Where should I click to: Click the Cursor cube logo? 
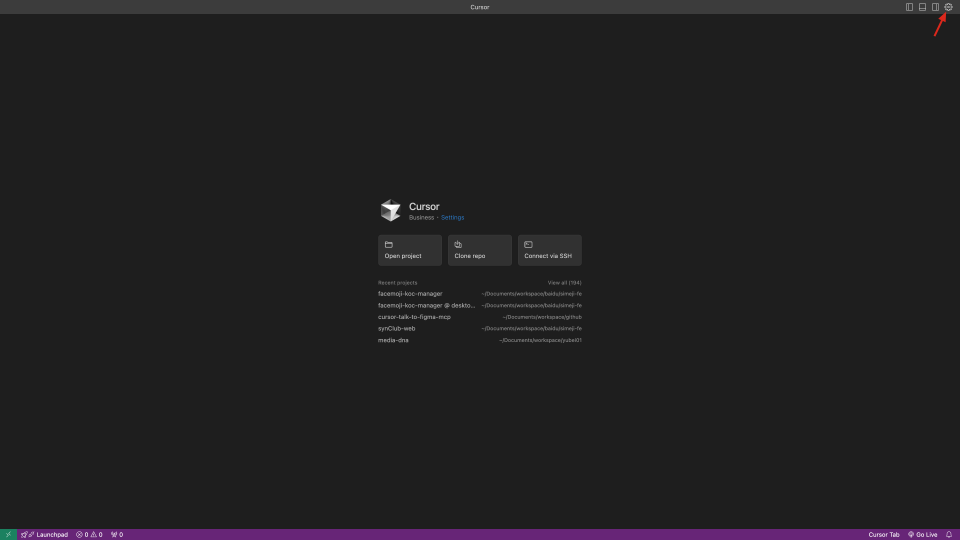pyautogui.click(x=391, y=211)
